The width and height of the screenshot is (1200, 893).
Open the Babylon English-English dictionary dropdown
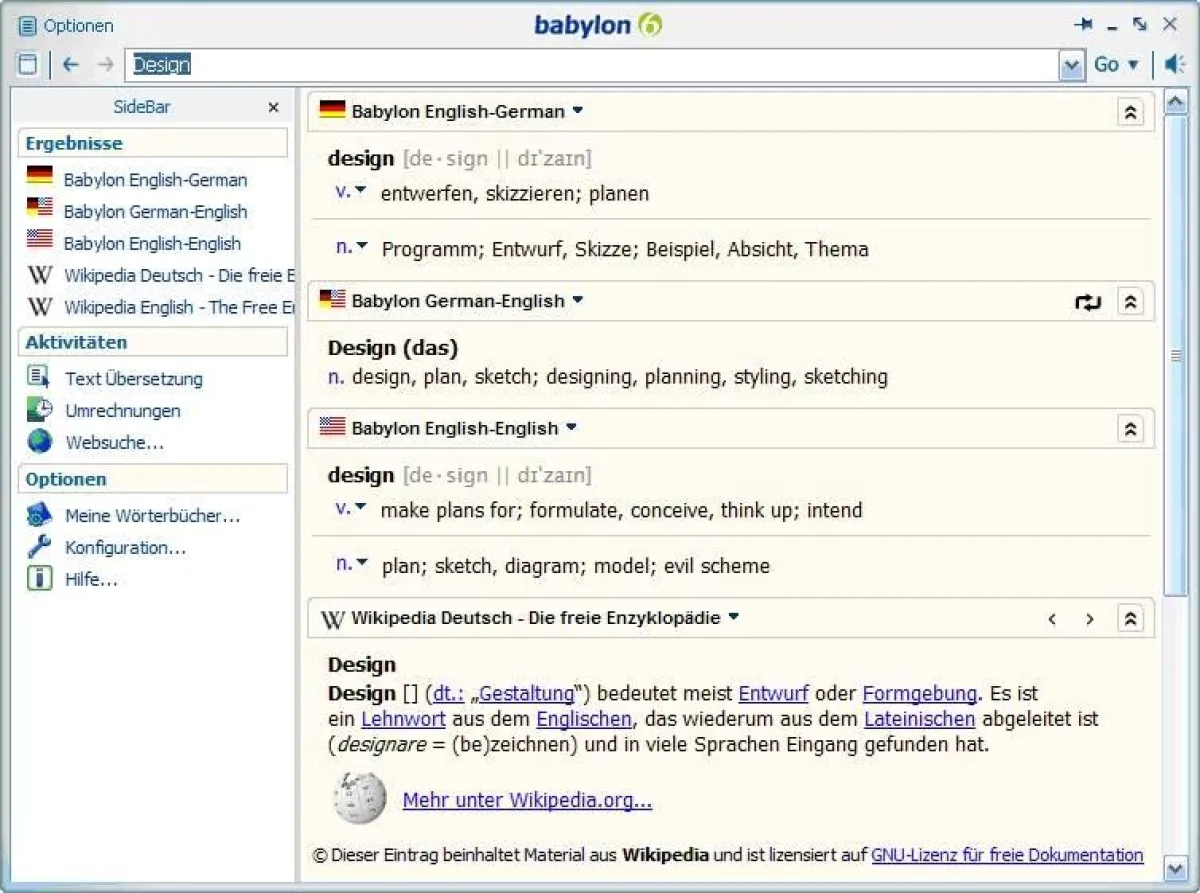(x=570, y=428)
